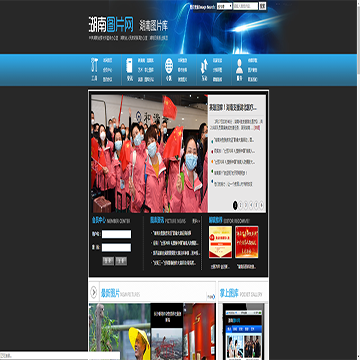The image size is (360, 360).
Task: Click the circular arrow beside latest pictures
Action: click(x=94, y=292)
